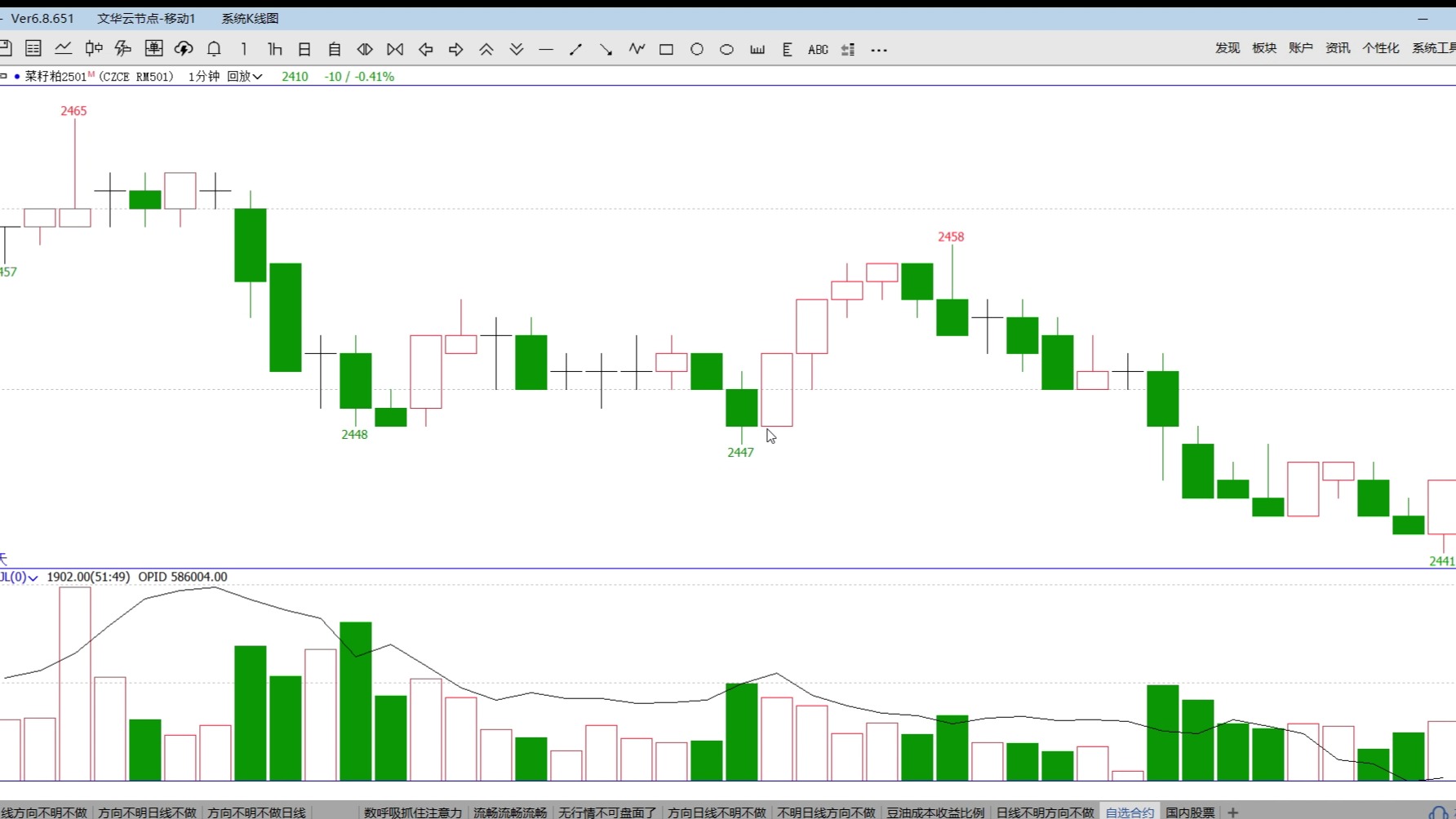
Task: Add a new tab with plus button
Action: (x=1232, y=812)
